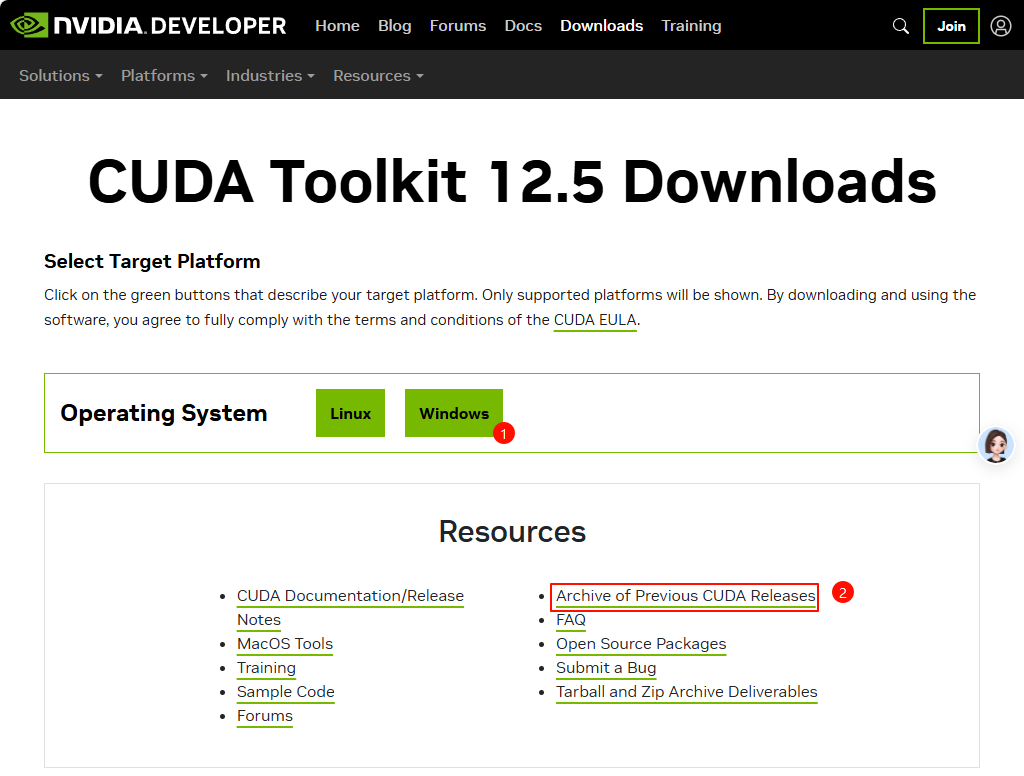The height and width of the screenshot is (776, 1024).
Task: Navigate to Forums in top navigation
Action: point(457,26)
